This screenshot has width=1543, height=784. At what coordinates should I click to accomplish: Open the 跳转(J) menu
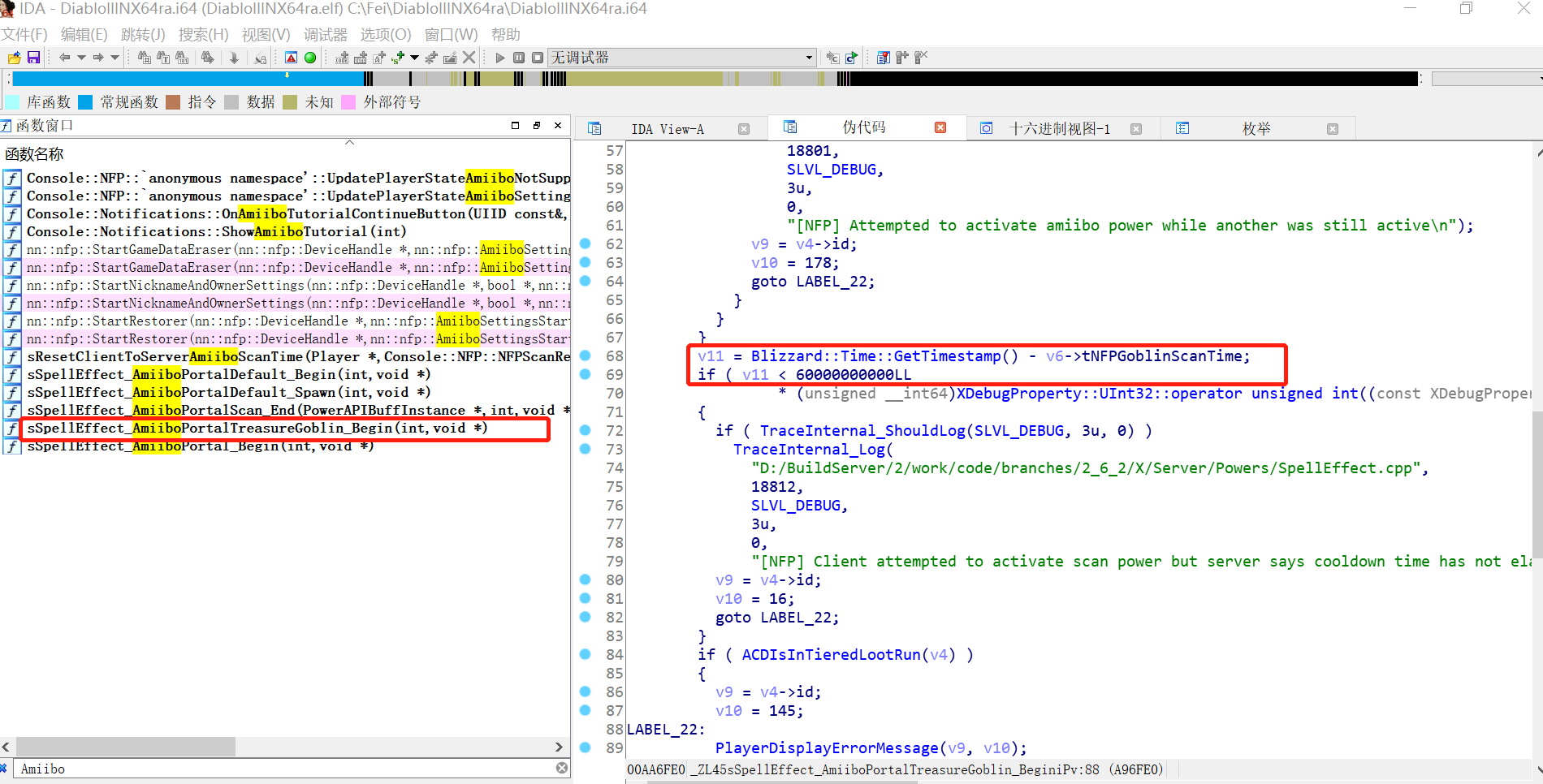(x=143, y=35)
